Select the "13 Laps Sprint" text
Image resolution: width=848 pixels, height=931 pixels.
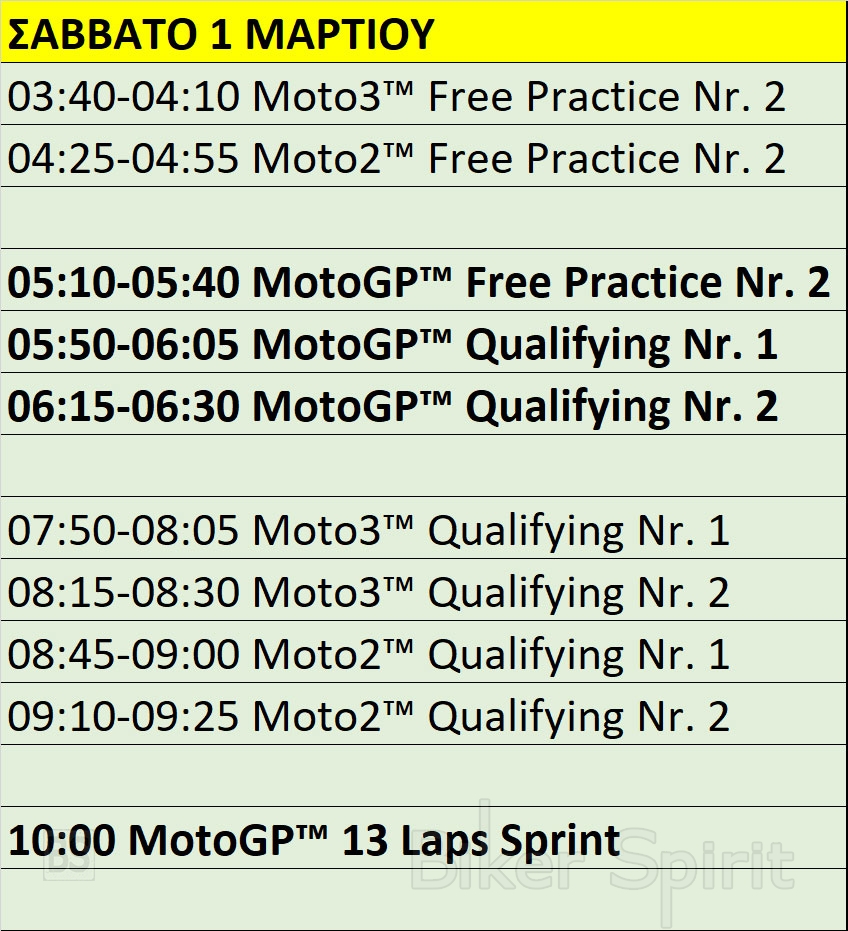(x=481, y=840)
